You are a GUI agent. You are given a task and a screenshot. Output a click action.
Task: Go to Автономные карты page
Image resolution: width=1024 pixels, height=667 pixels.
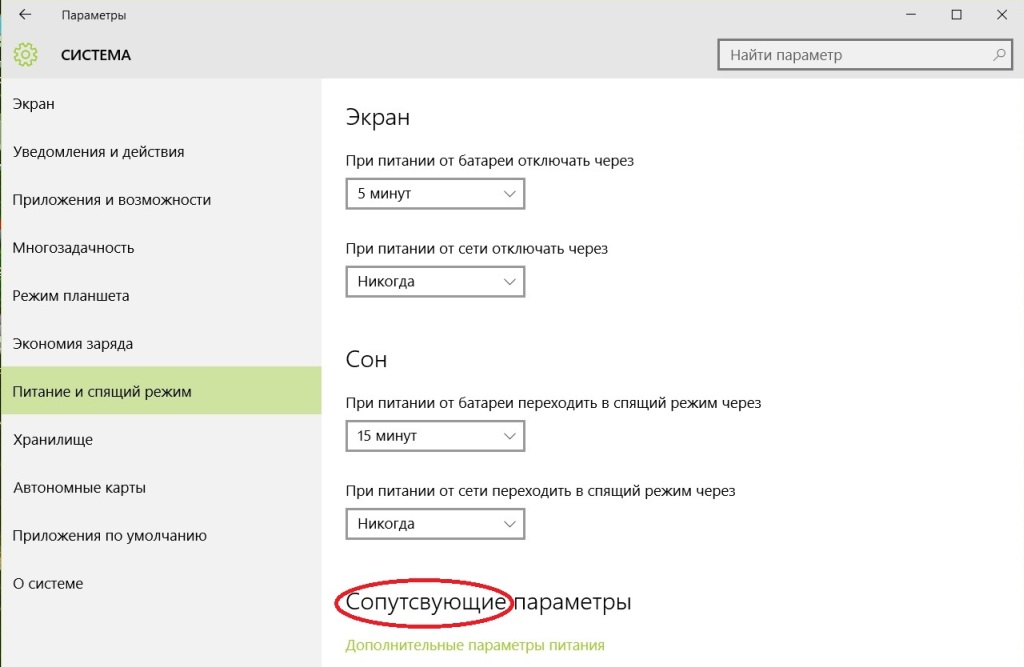coord(79,488)
